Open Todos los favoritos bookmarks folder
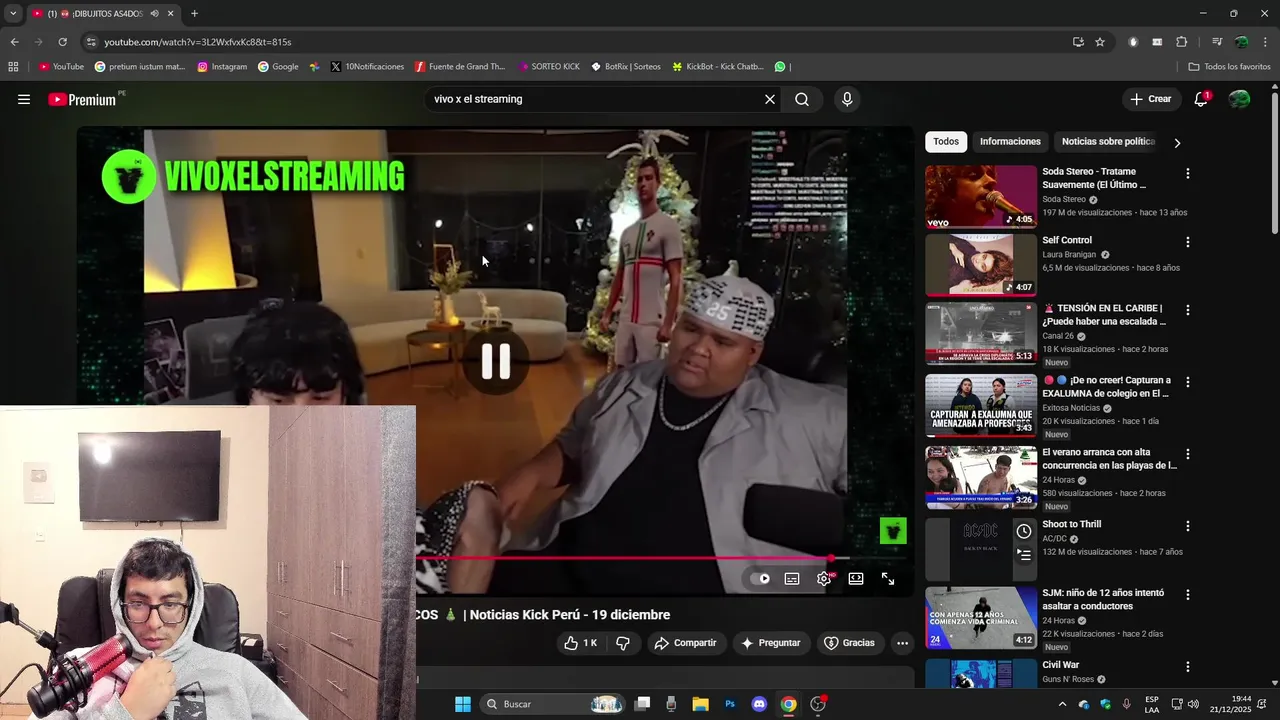The image size is (1280, 720). click(x=1229, y=67)
